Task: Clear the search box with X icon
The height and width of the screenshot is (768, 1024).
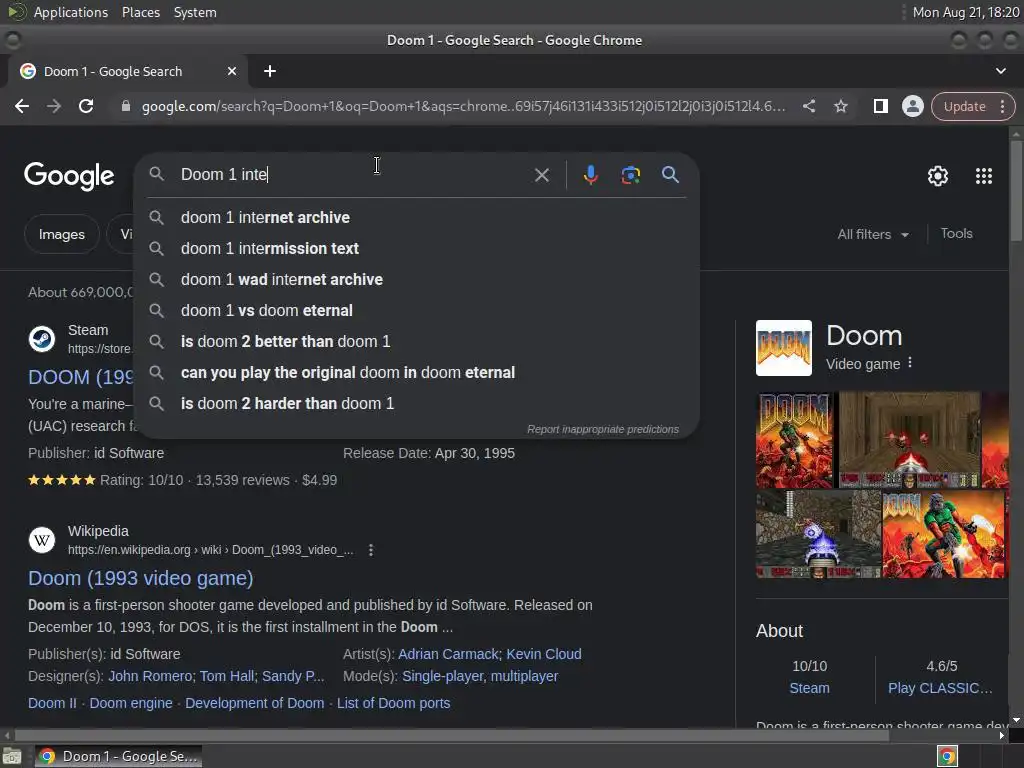Action: click(x=541, y=175)
